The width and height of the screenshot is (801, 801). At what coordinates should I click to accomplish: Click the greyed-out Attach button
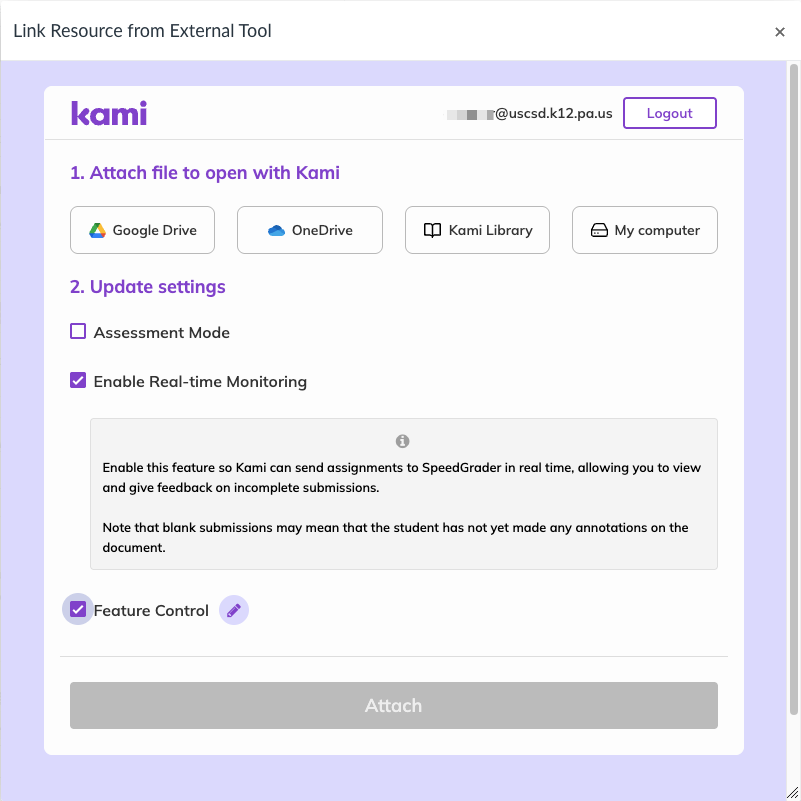394,705
